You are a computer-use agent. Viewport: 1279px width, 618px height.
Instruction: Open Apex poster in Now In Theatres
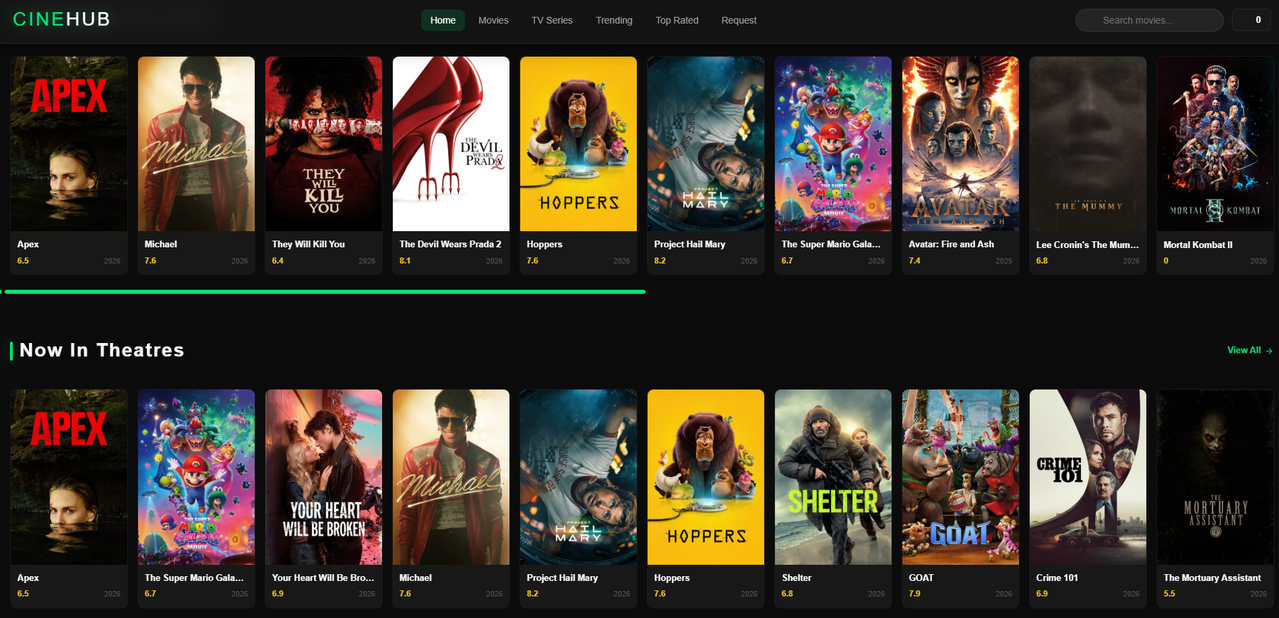69,477
